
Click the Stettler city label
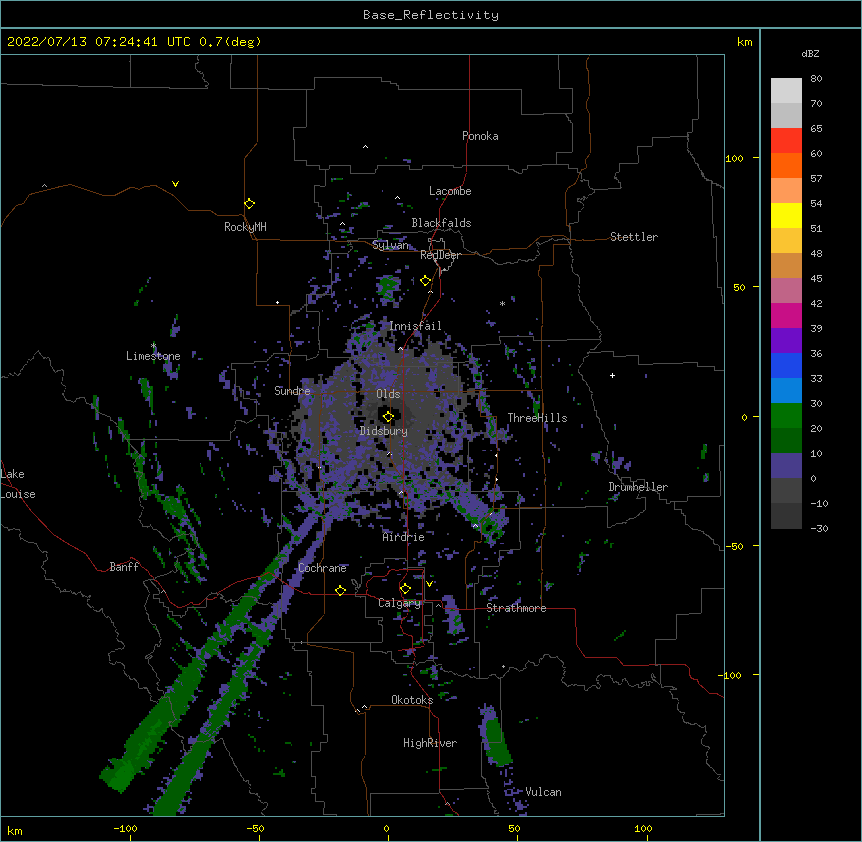click(x=634, y=237)
